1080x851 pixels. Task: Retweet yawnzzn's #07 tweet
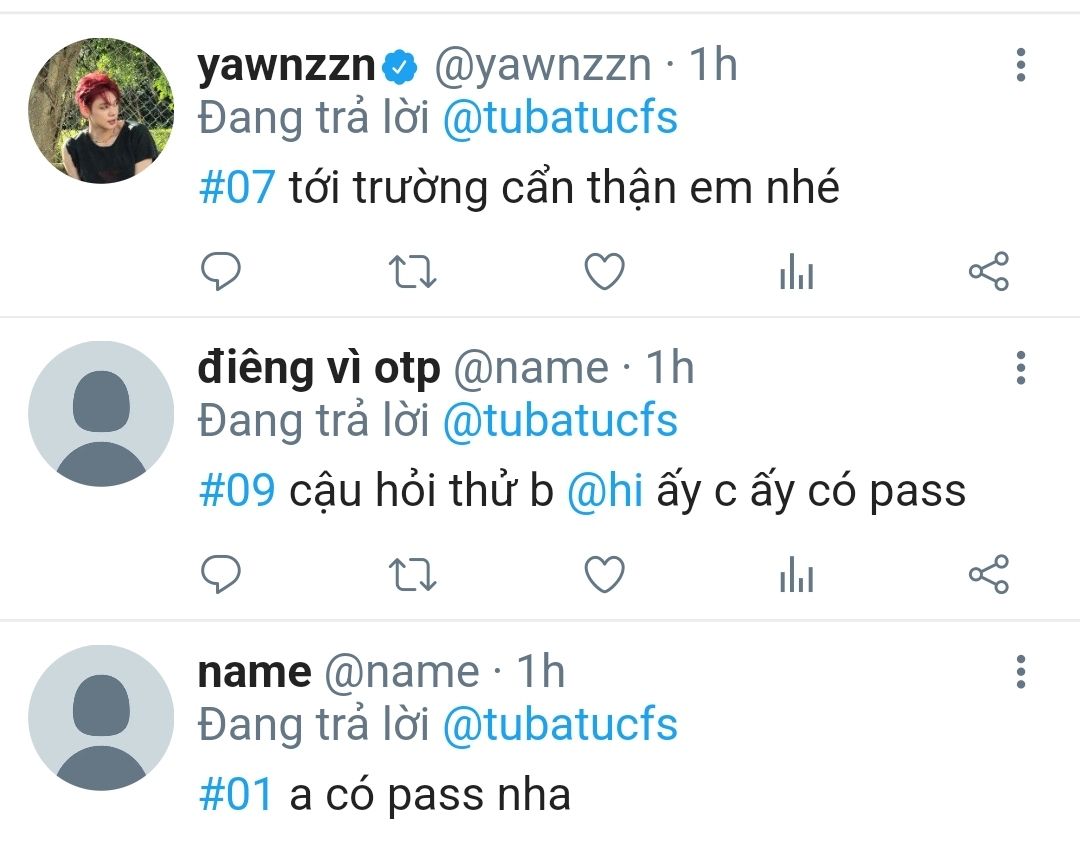pyautogui.click(x=412, y=271)
